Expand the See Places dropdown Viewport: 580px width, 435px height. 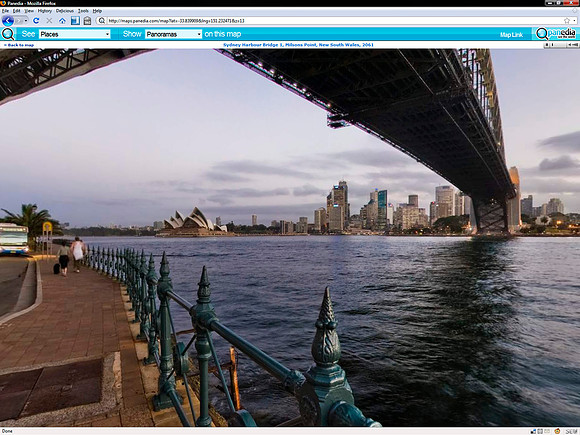pos(75,34)
